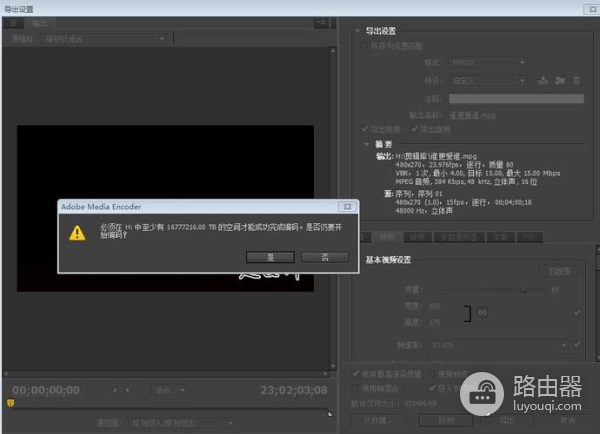This screenshot has height=434, width=600.
Task: Click the 队列 (Queue) button
Action: coord(446,420)
